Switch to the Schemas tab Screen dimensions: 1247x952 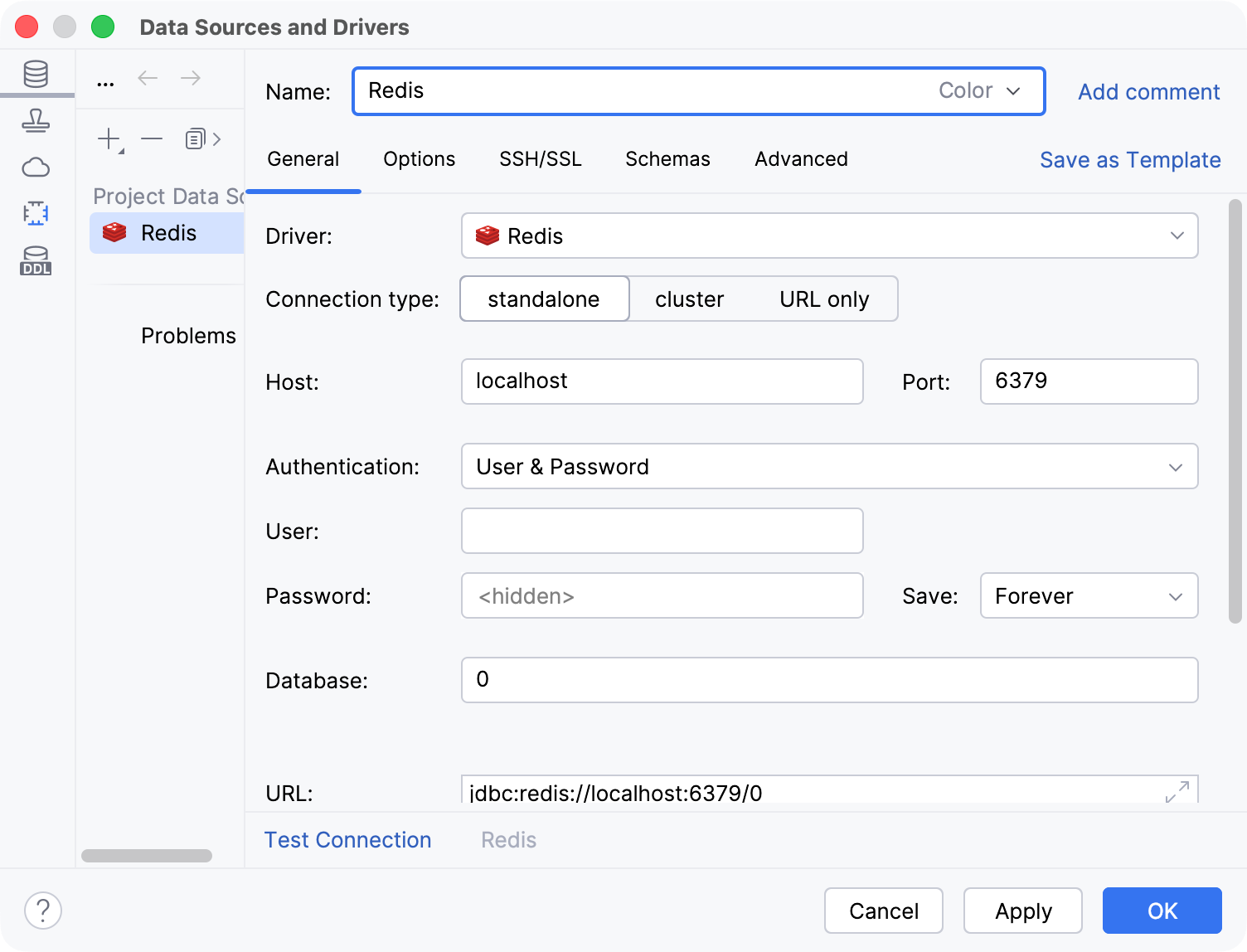[667, 159]
